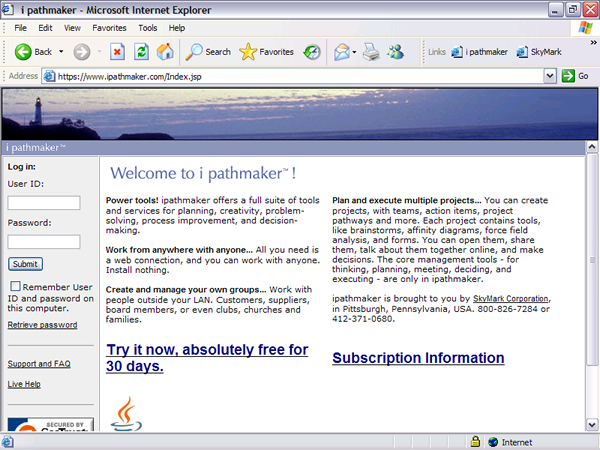Click the Stop loading icon
600x450 pixels.
(117, 52)
